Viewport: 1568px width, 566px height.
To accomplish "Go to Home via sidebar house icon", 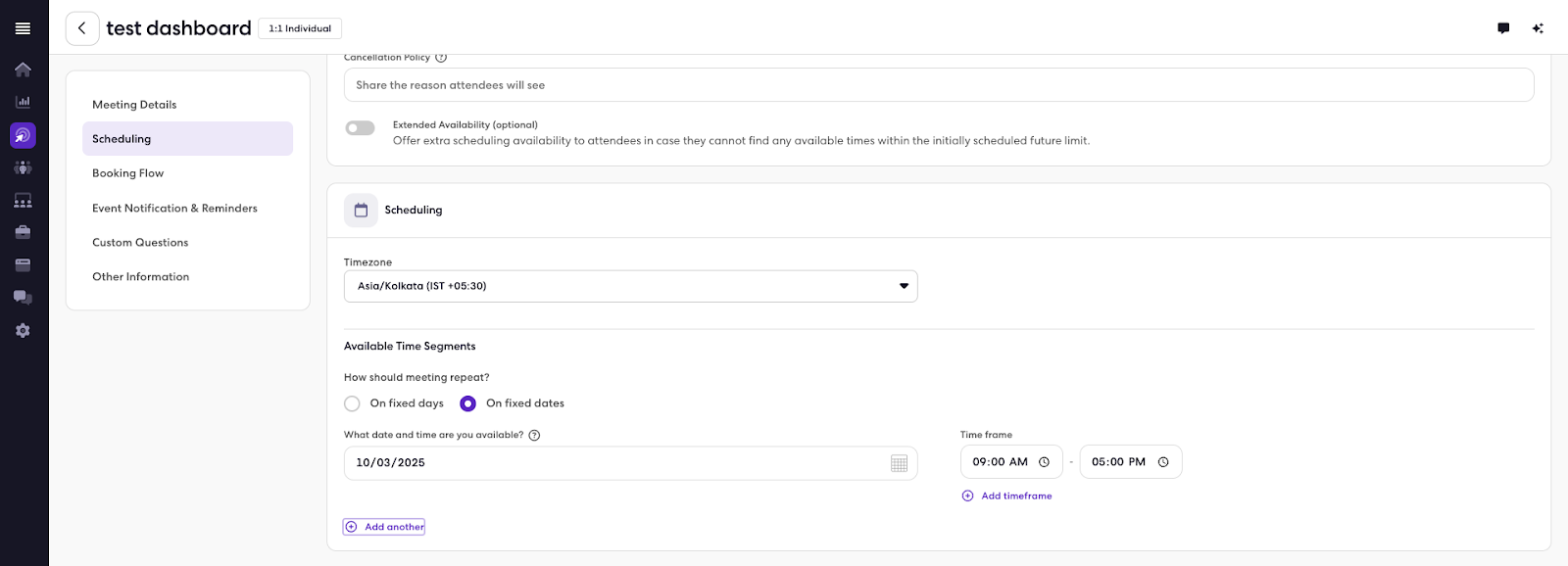I will (23, 70).
